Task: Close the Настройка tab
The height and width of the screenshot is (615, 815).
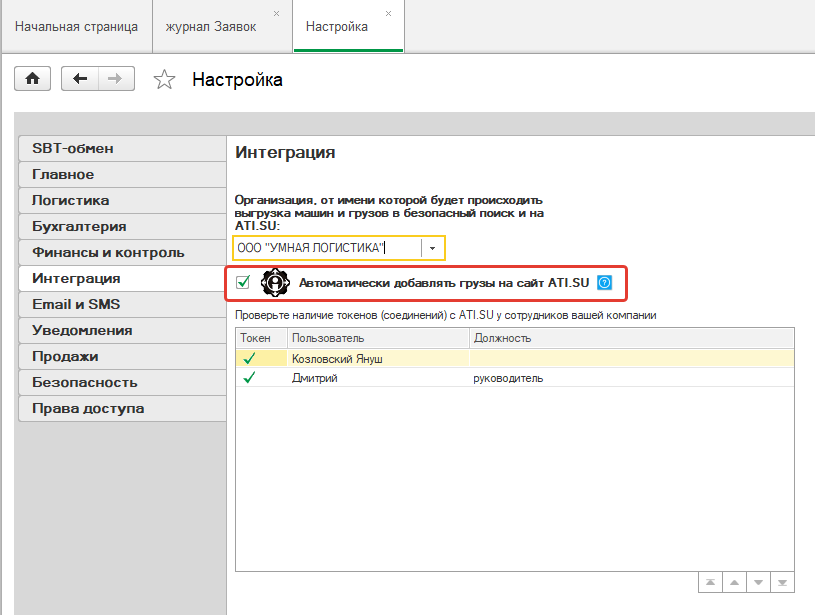Action: pos(388,14)
